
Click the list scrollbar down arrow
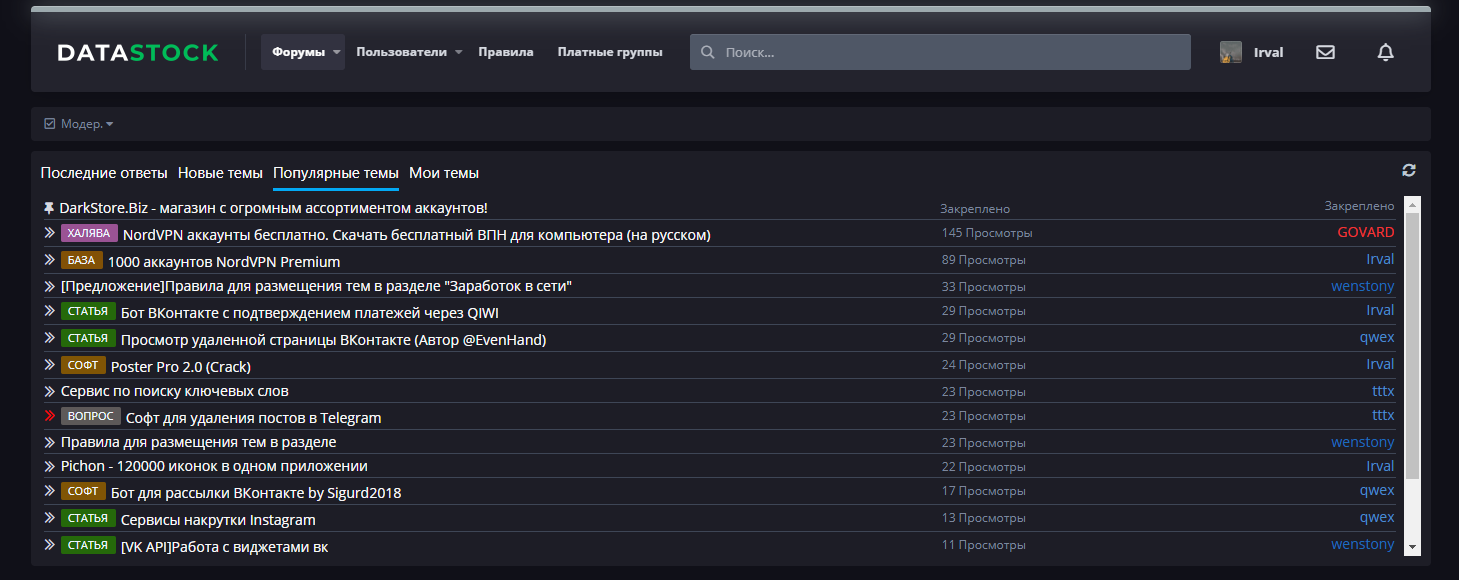coord(1412,547)
